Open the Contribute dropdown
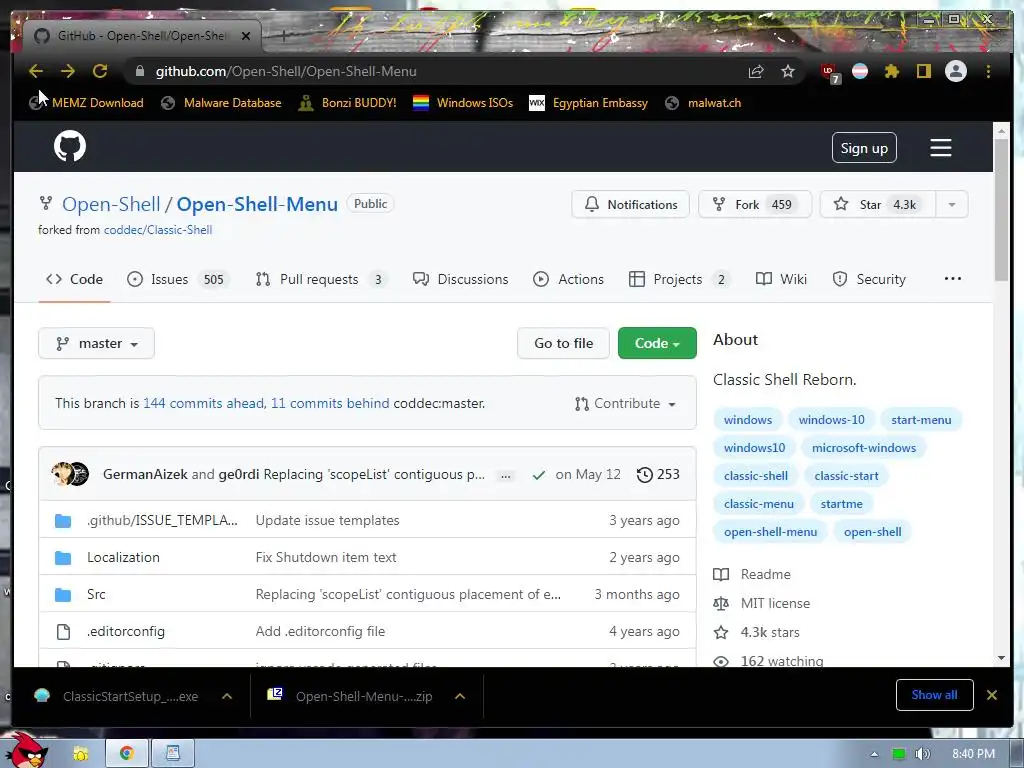The height and width of the screenshot is (768, 1024). click(x=625, y=404)
